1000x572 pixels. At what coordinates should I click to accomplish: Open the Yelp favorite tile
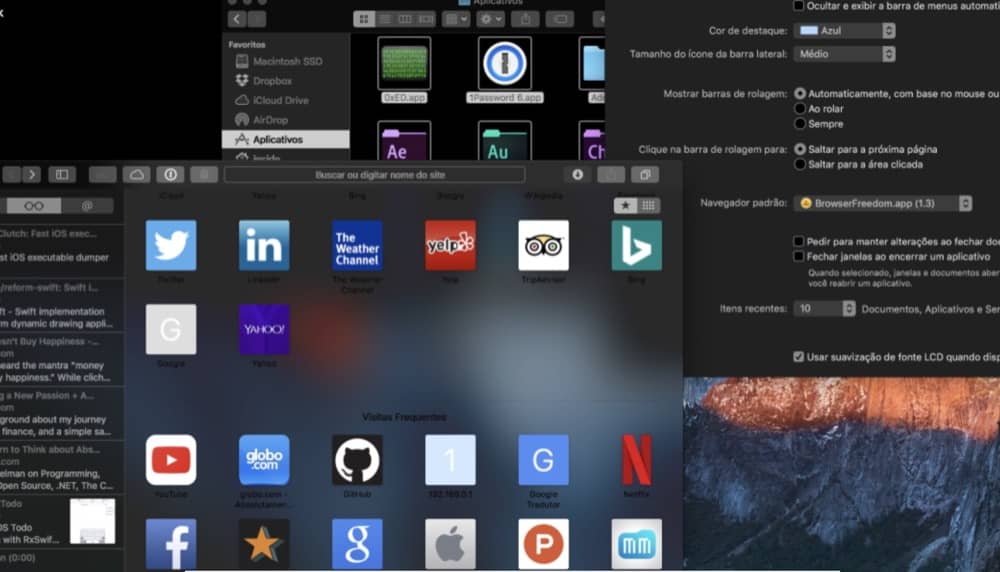450,246
